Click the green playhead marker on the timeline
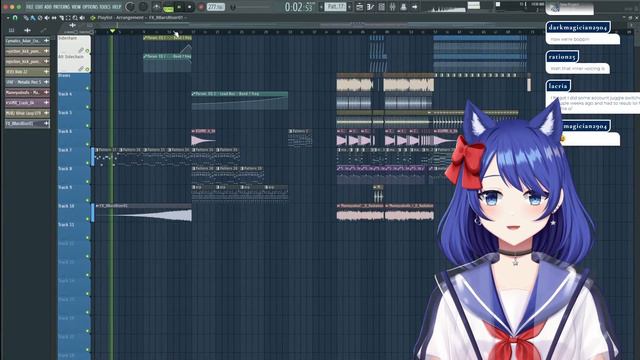The width and height of the screenshot is (640, 360). 113,31
